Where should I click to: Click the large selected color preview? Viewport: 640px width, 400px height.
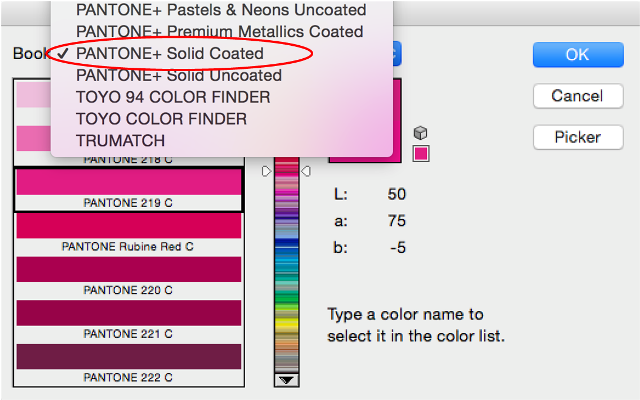pyautogui.click(x=397, y=120)
